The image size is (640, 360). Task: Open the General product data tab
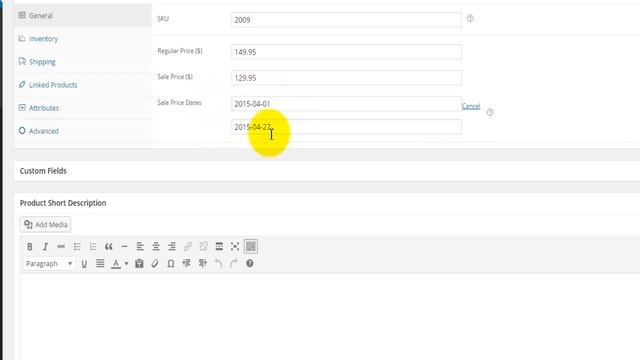pyautogui.click(x=83, y=16)
